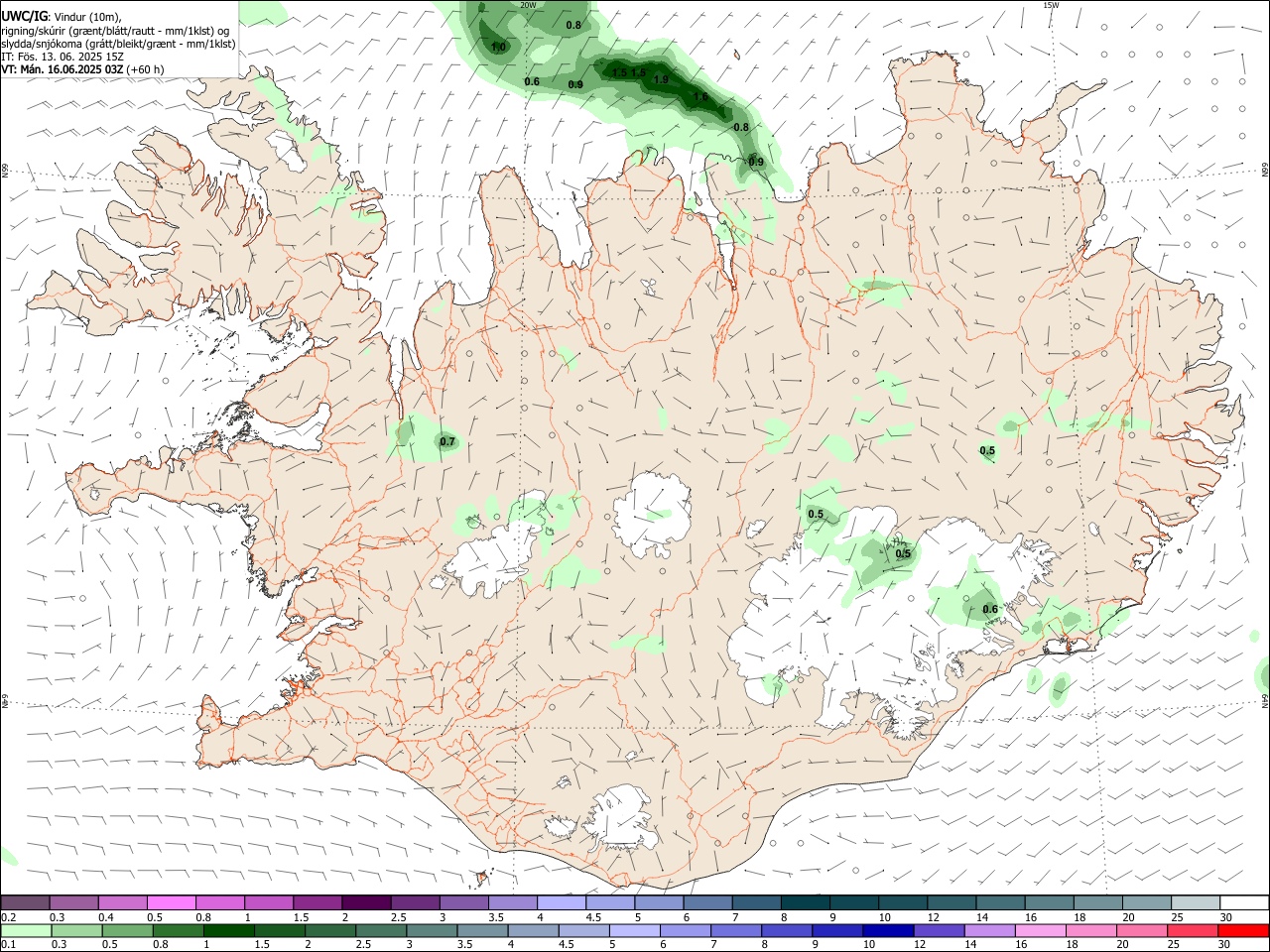Pick the darkest green swatch labeled 1
Image resolution: width=1270 pixels, height=952 pixels.
(x=229, y=930)
